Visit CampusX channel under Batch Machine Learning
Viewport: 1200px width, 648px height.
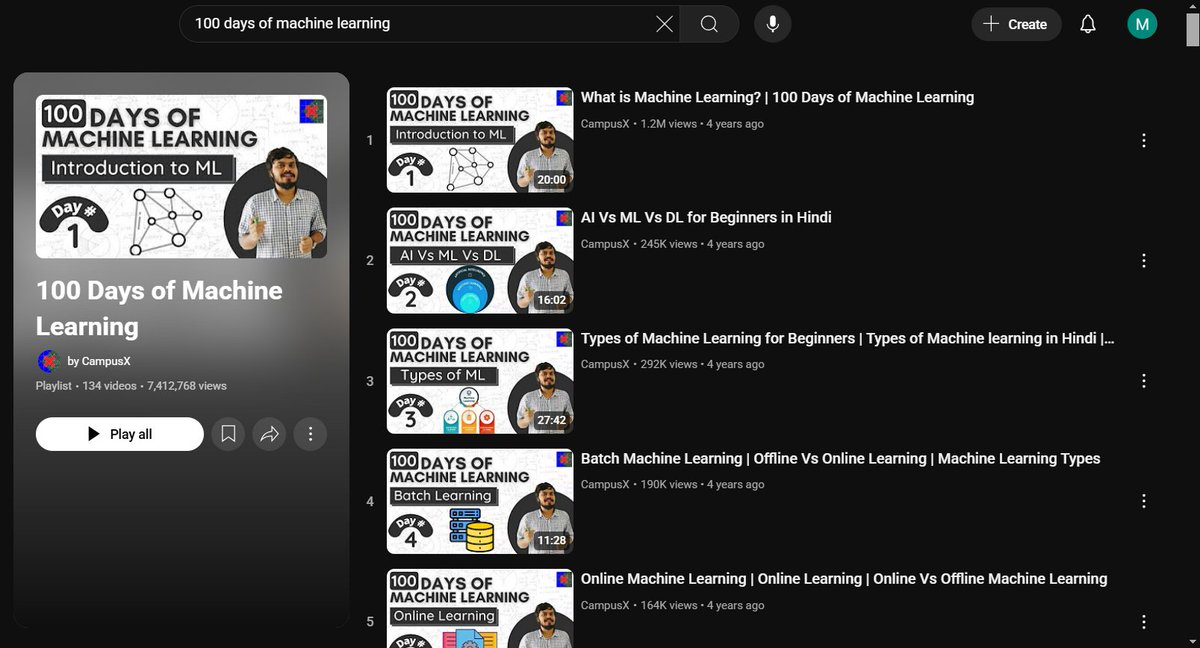pos(605,484)
